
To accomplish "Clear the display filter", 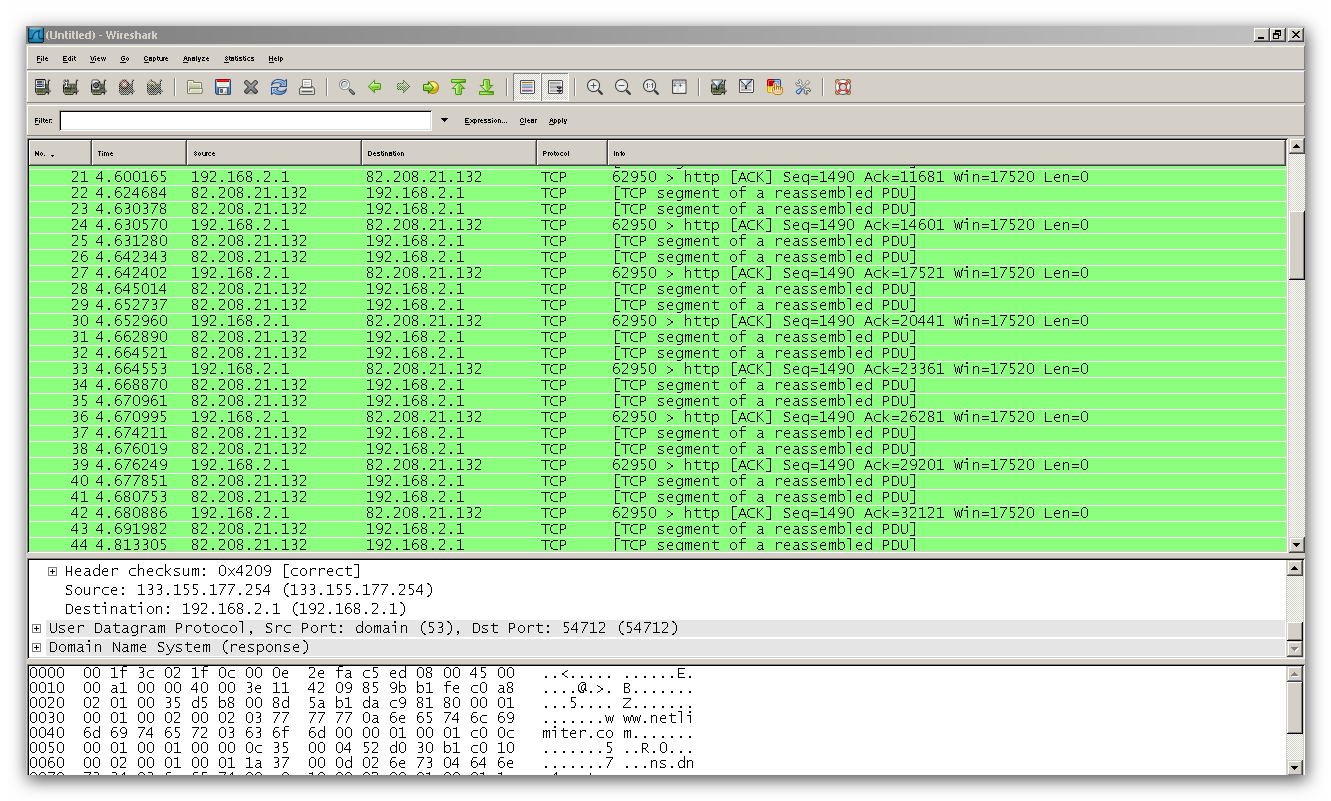I will (x=528, y=121).
